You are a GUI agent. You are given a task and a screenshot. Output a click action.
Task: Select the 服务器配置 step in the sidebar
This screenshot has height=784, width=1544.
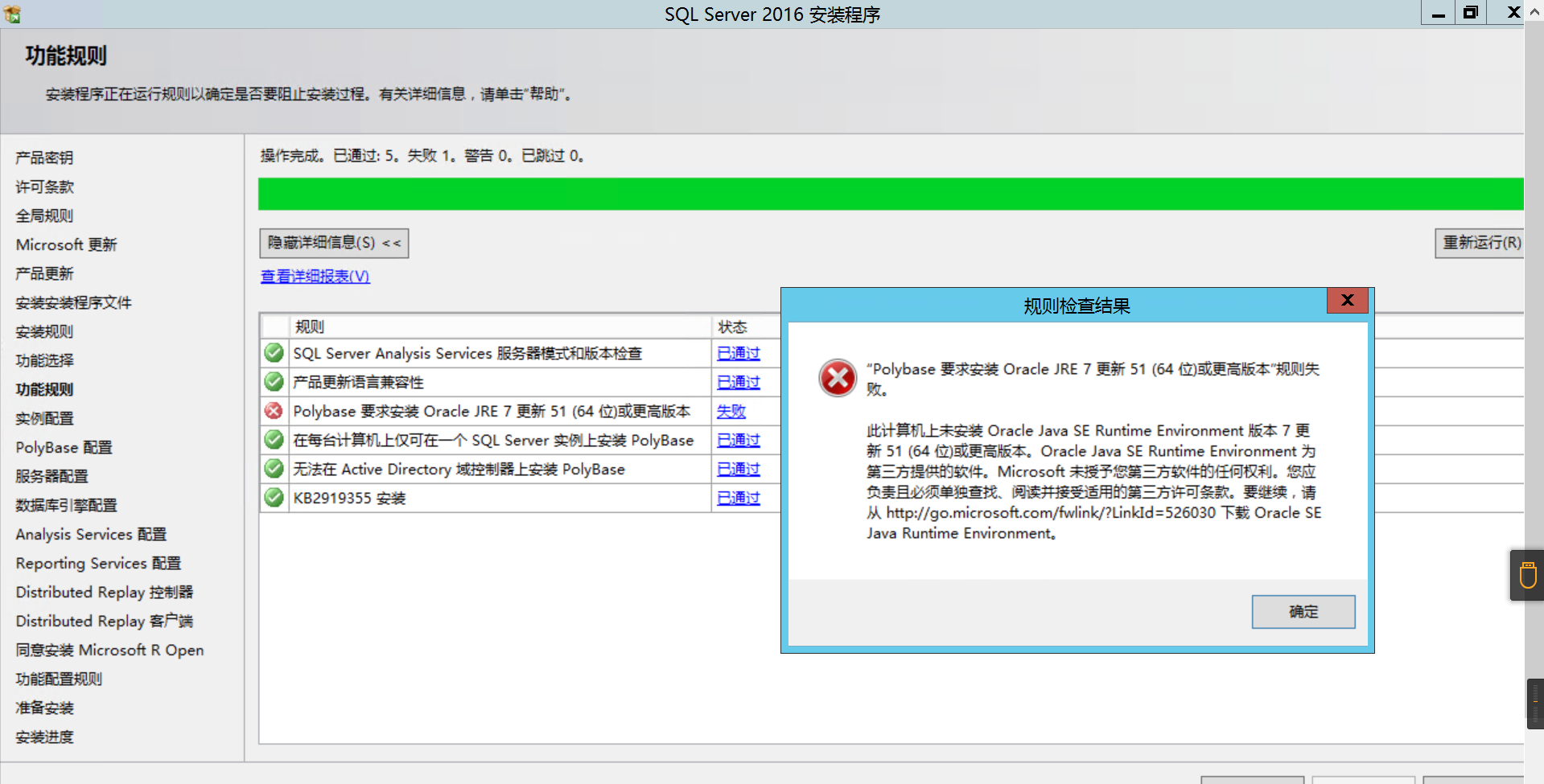click(51, 476)
